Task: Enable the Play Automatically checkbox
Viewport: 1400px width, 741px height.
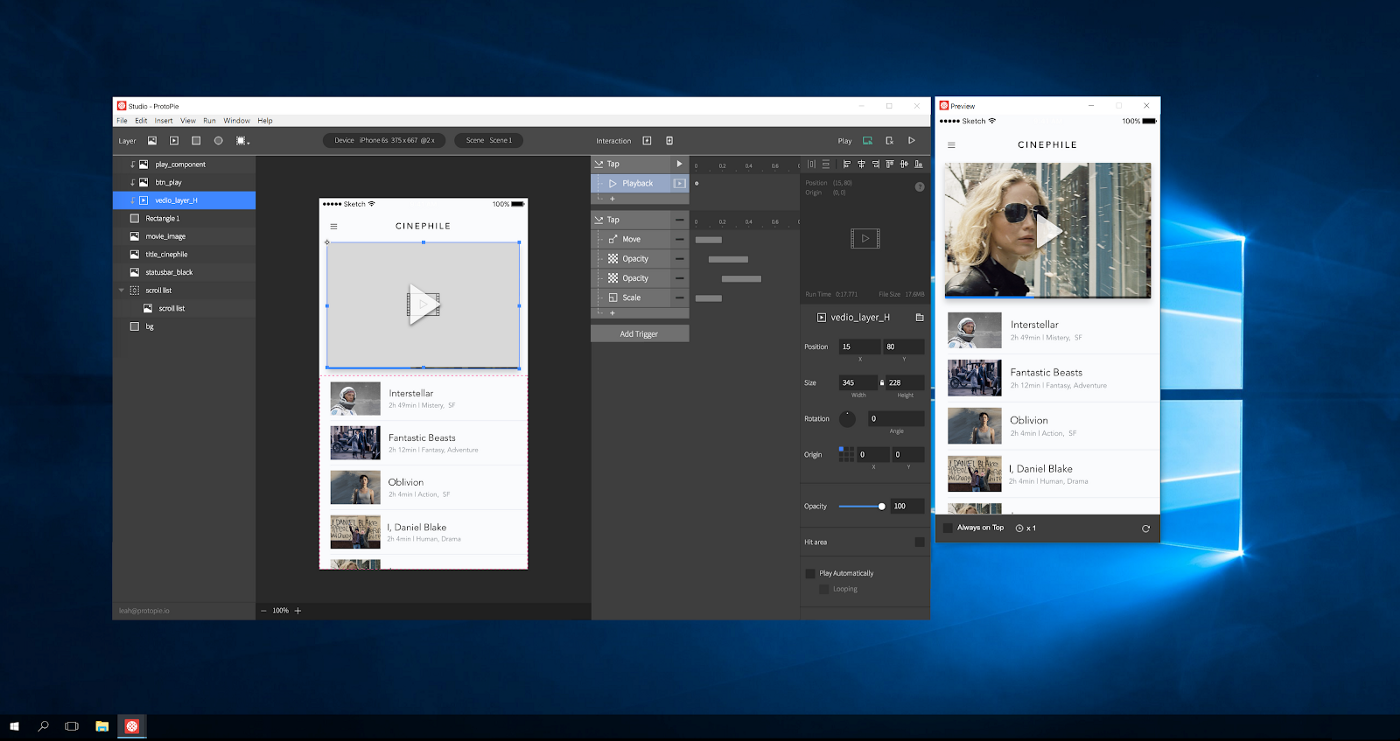Action: coord(810,574)
